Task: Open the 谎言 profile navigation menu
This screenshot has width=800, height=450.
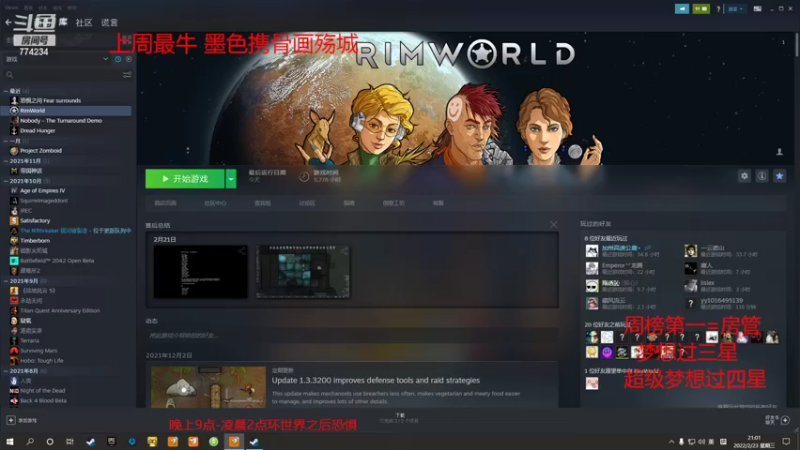Action: click(x=109, y=22)
